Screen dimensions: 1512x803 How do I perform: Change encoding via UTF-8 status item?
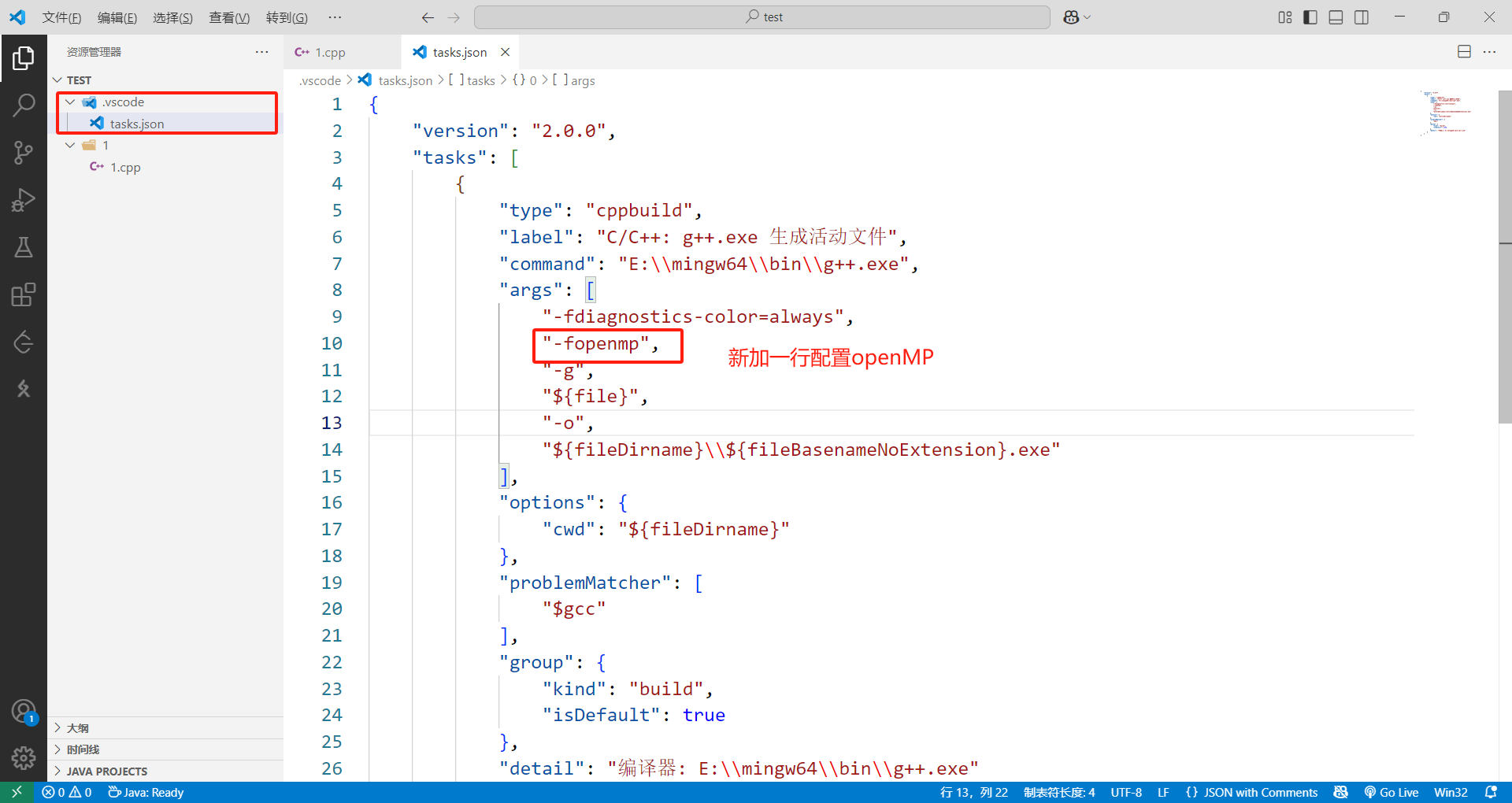(x=1126, y=792)
